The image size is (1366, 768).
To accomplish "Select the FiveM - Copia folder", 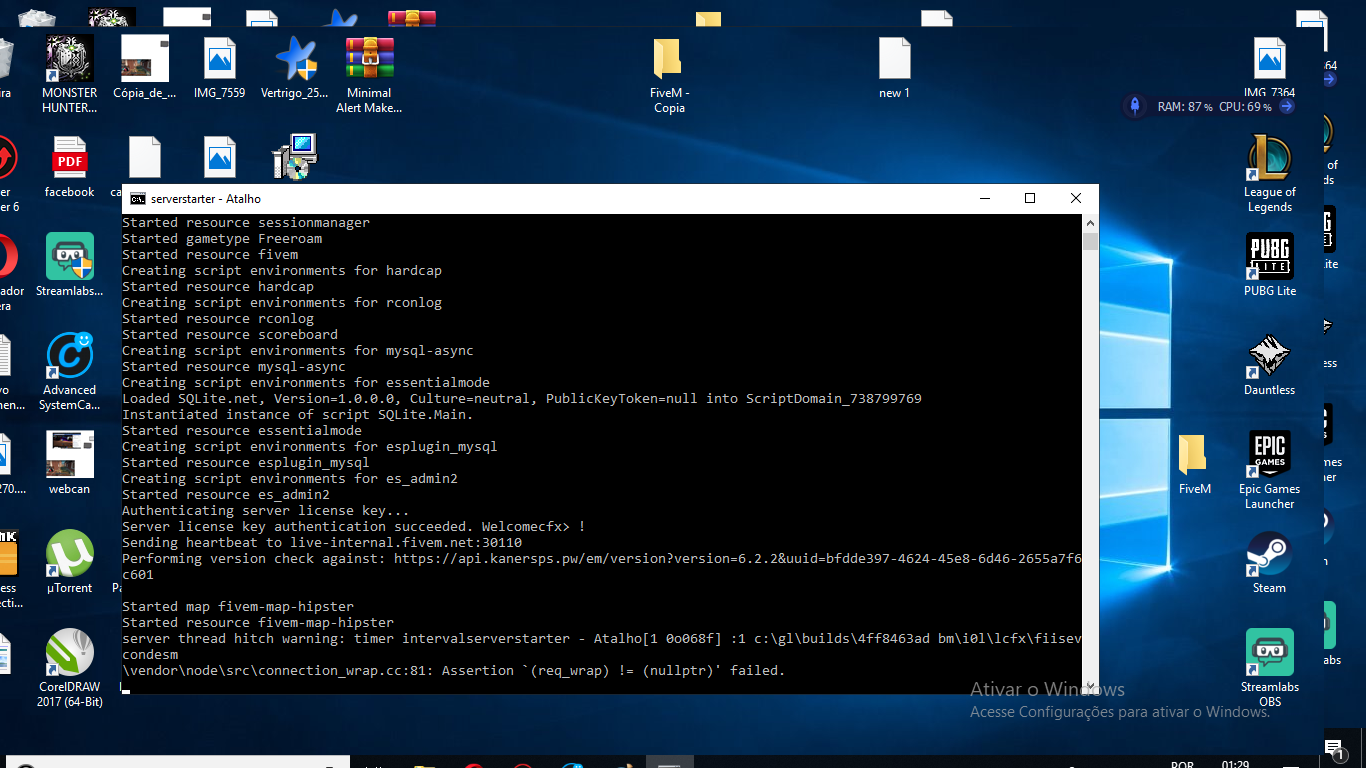I will [668, 60].
